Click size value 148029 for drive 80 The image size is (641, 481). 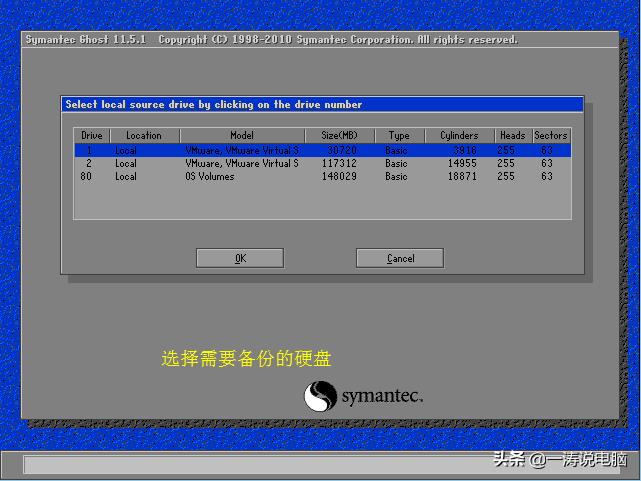pos(339,176)
